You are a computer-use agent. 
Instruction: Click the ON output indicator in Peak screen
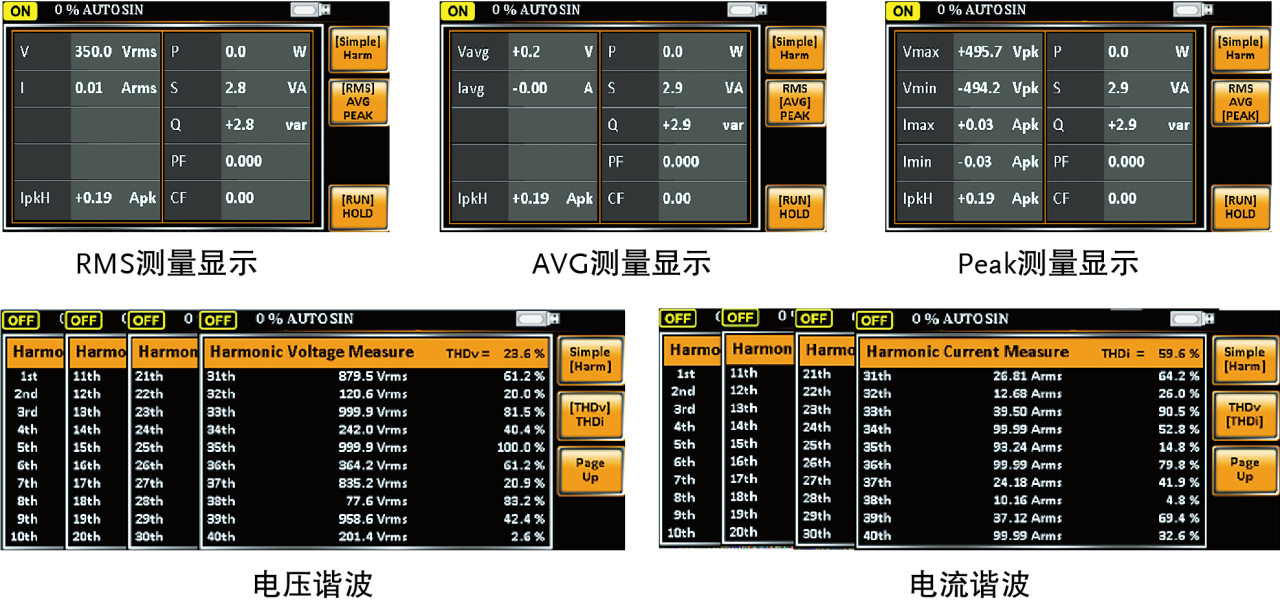click(902, 11)
